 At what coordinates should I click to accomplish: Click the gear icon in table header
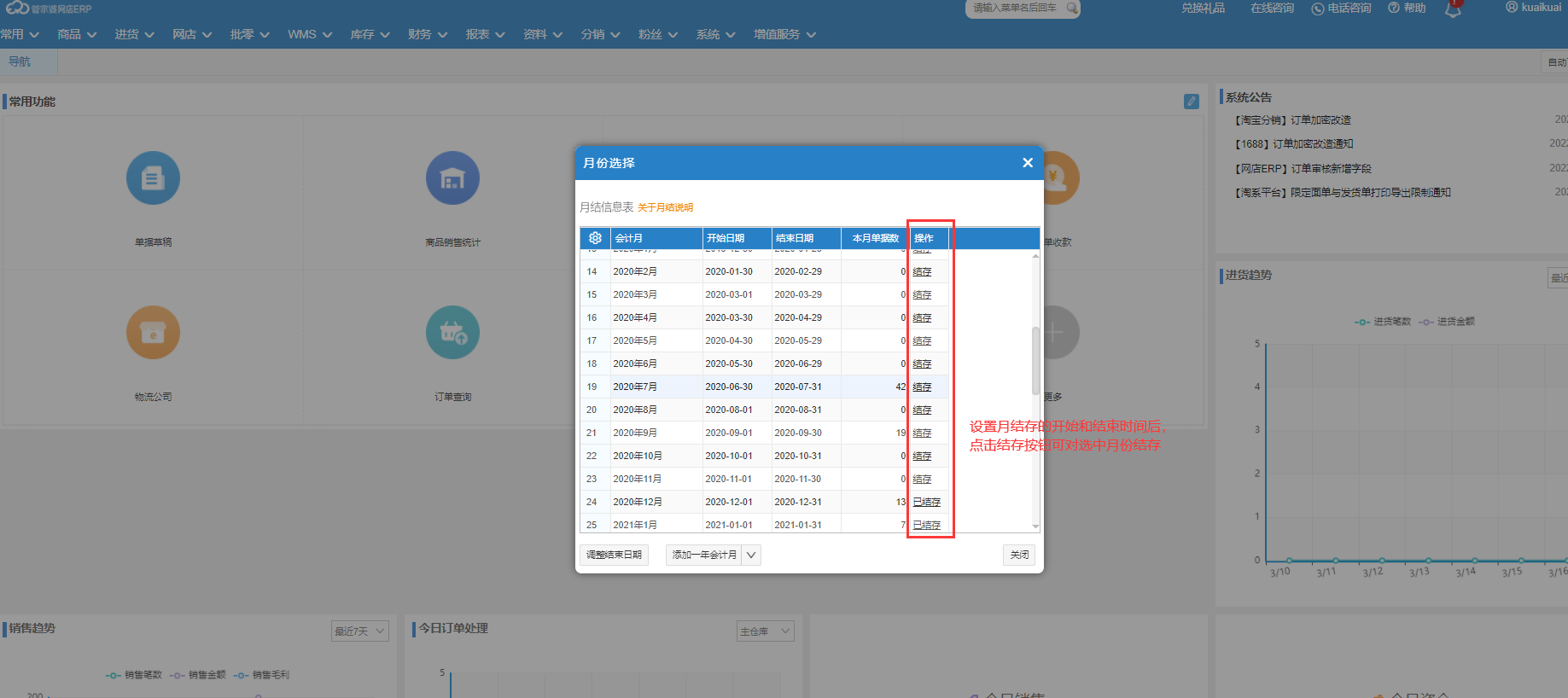pos(595,238)
